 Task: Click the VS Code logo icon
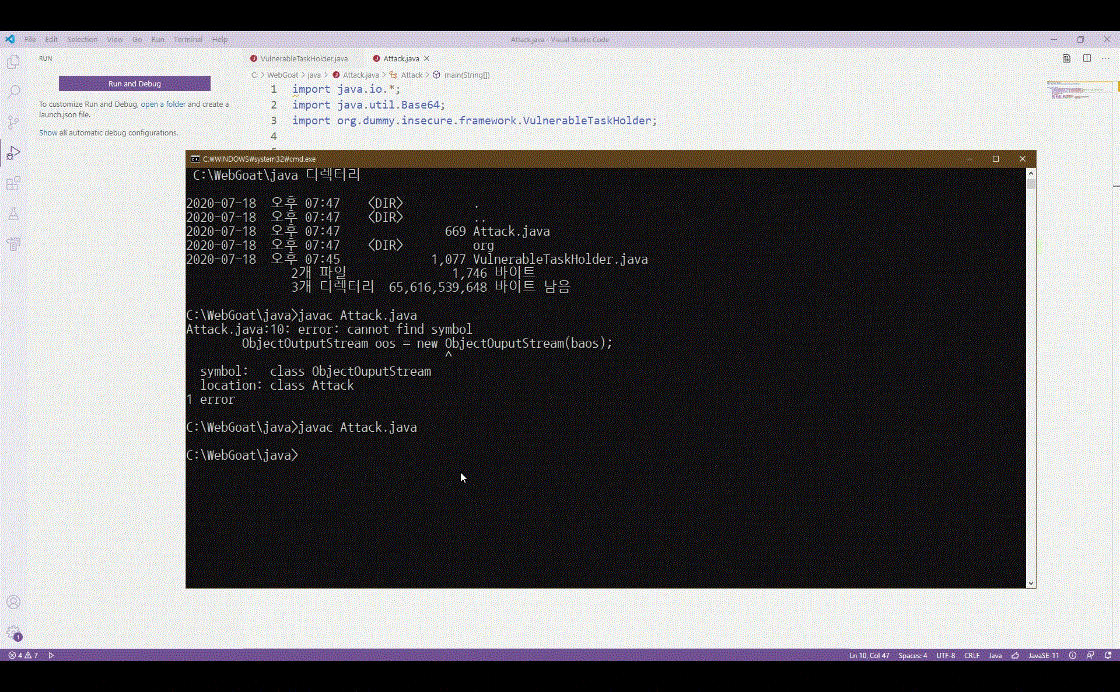(10, 39)
